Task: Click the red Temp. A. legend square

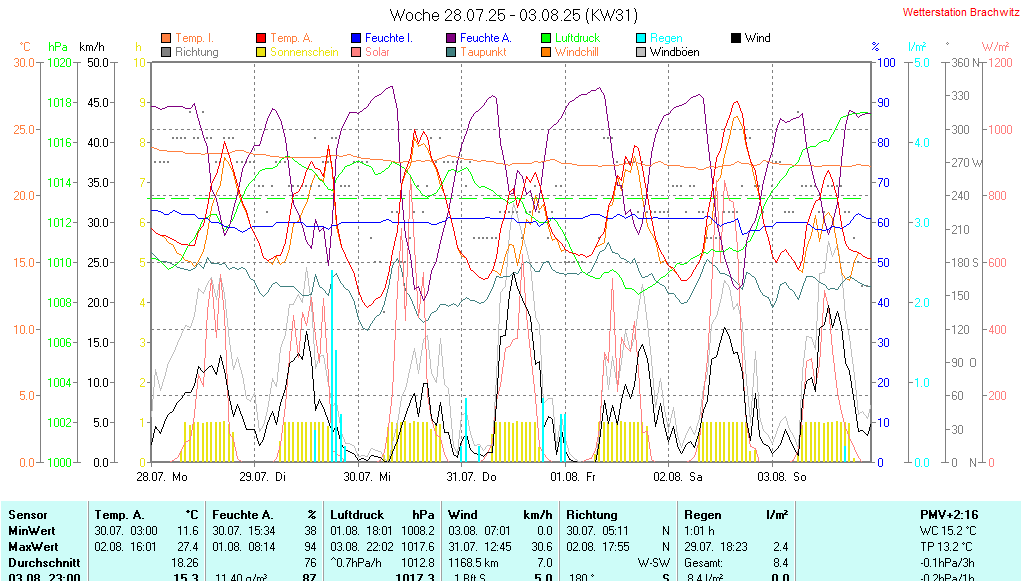Action: tap(262, 38)
